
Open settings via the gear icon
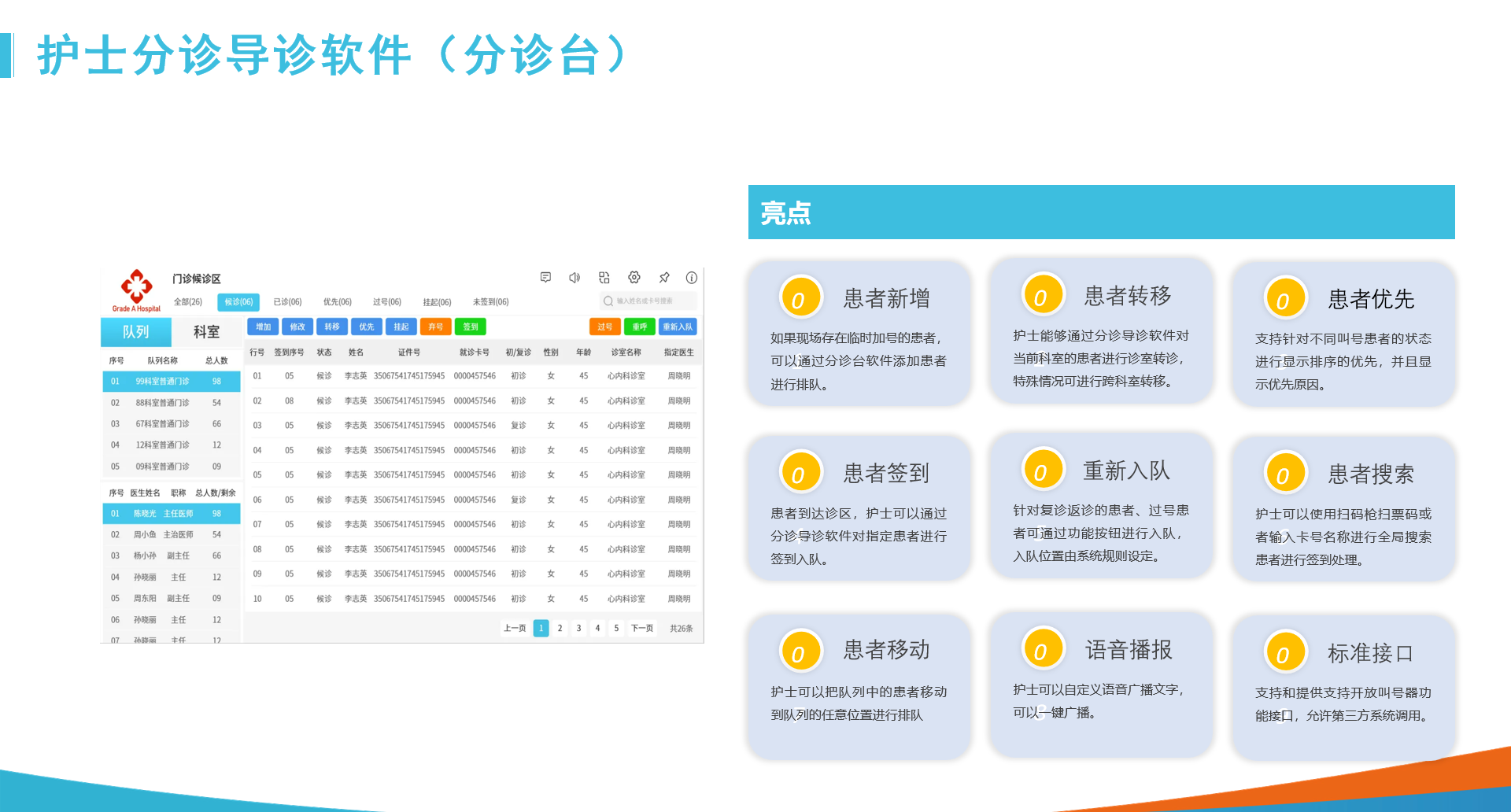[634, 278]
